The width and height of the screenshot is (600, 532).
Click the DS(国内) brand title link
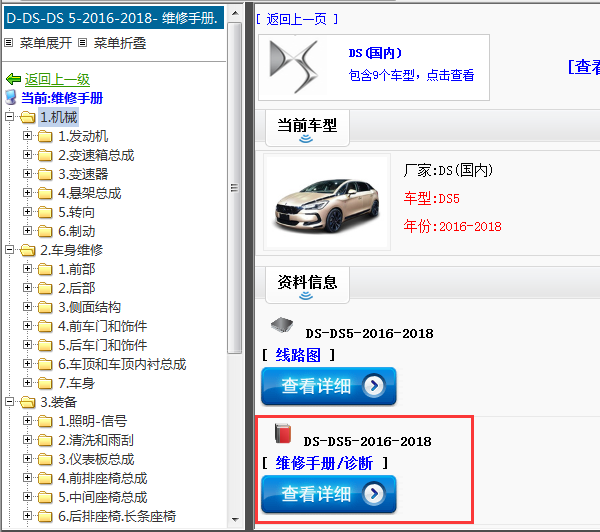click(x=375, y=53)
